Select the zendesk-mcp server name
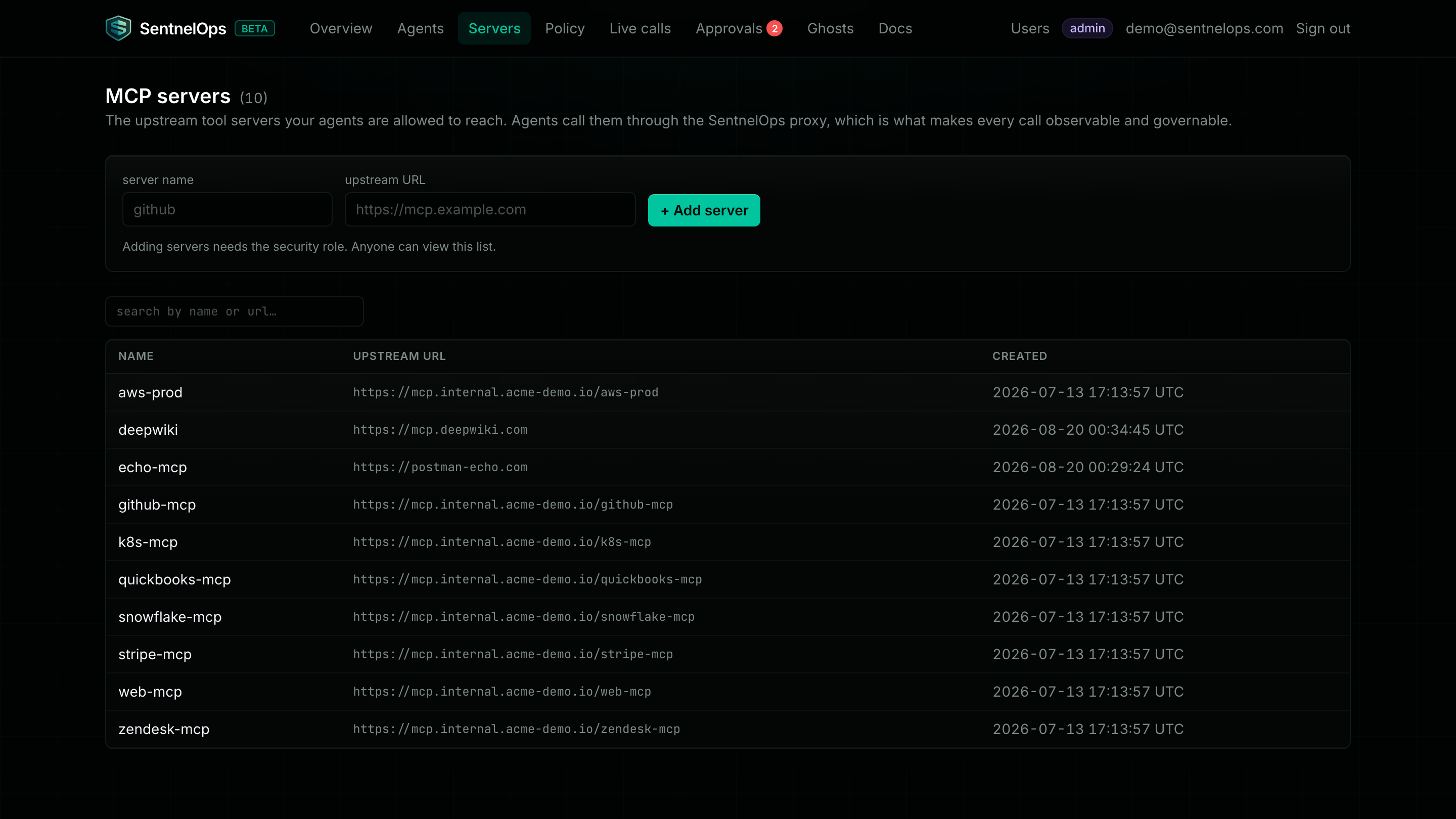The image size is (1456, 819). point(163,729)
